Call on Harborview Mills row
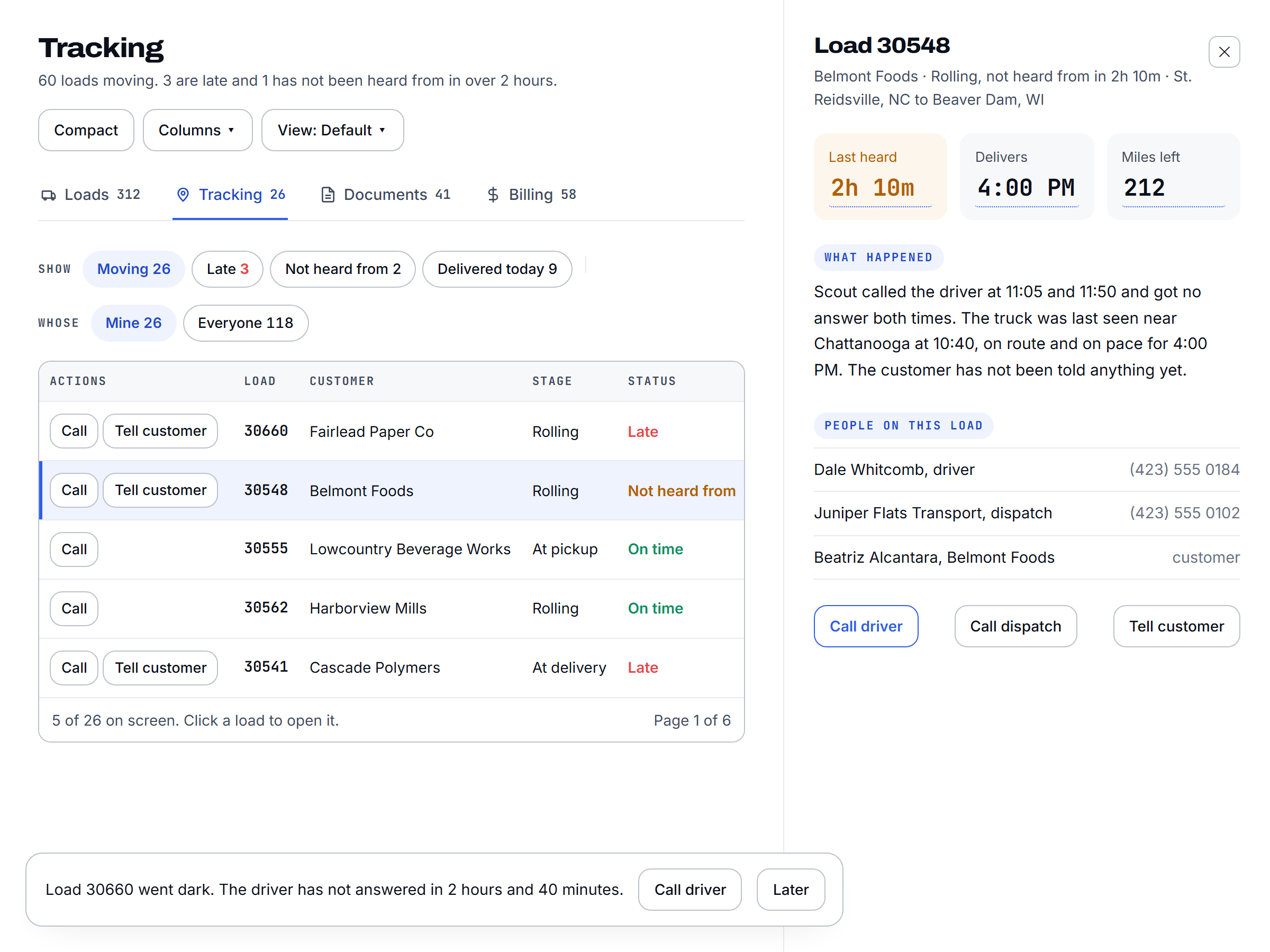Image resolution: width=1270 pixels, height=952 pixels. point(74,608)
